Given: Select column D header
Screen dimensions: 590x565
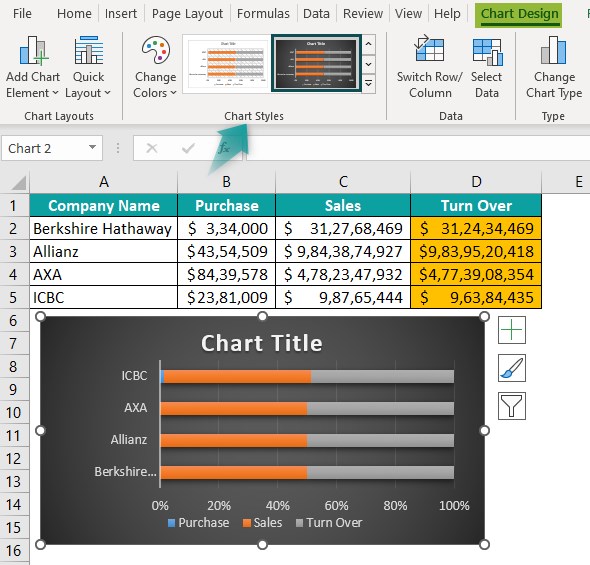Looking at the screenshot, I should 476,182.
